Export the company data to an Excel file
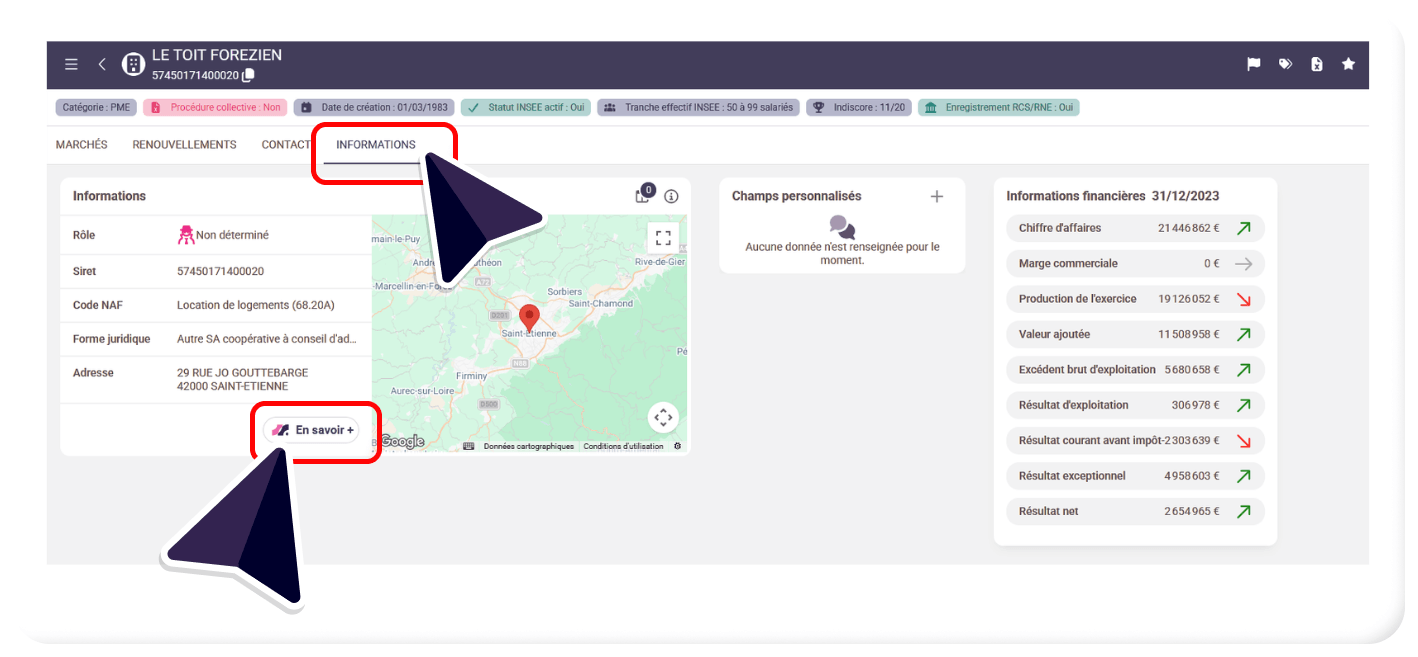This screenshot has height=657, width=1418. point(1317,64)
